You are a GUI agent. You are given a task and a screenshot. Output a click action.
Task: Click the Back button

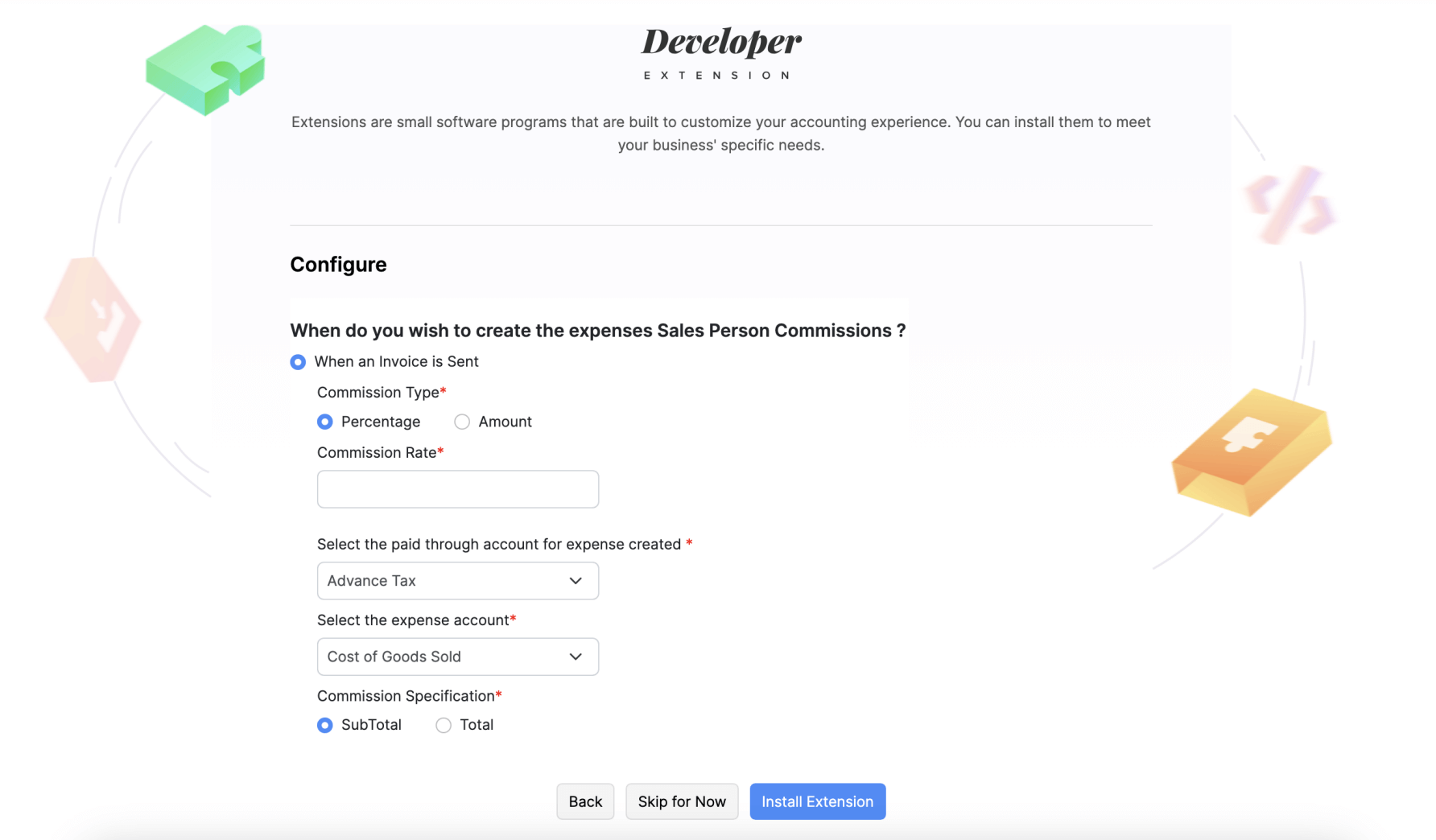coord(585,801)
